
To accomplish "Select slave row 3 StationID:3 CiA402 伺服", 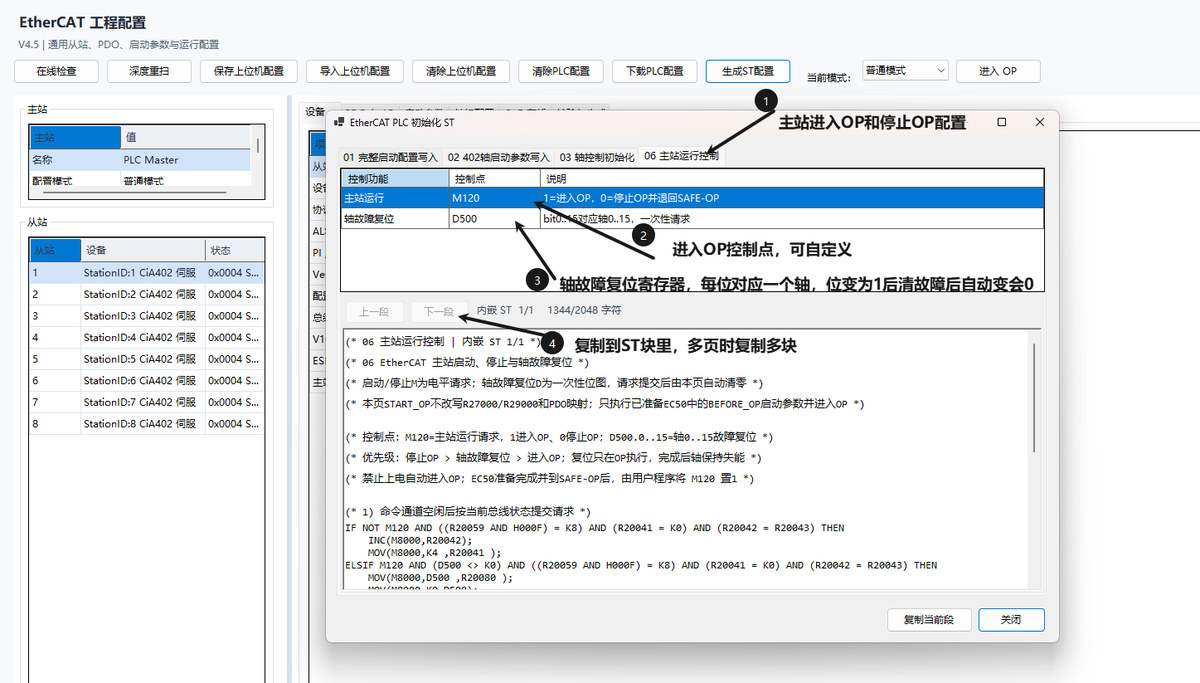I will click(x=147, y=316).
